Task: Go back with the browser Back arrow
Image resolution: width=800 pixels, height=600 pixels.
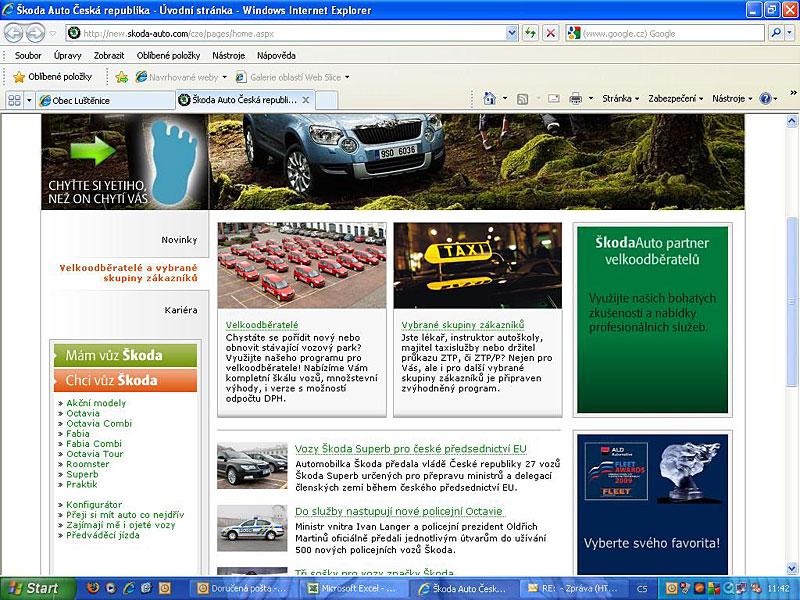Action: (14, 34)
